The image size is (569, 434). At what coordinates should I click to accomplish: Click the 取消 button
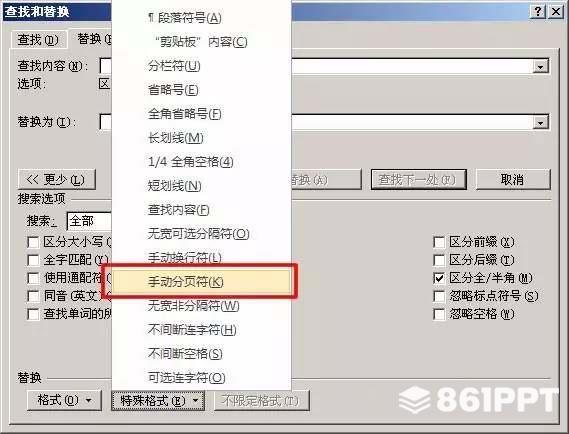[513, 180]
